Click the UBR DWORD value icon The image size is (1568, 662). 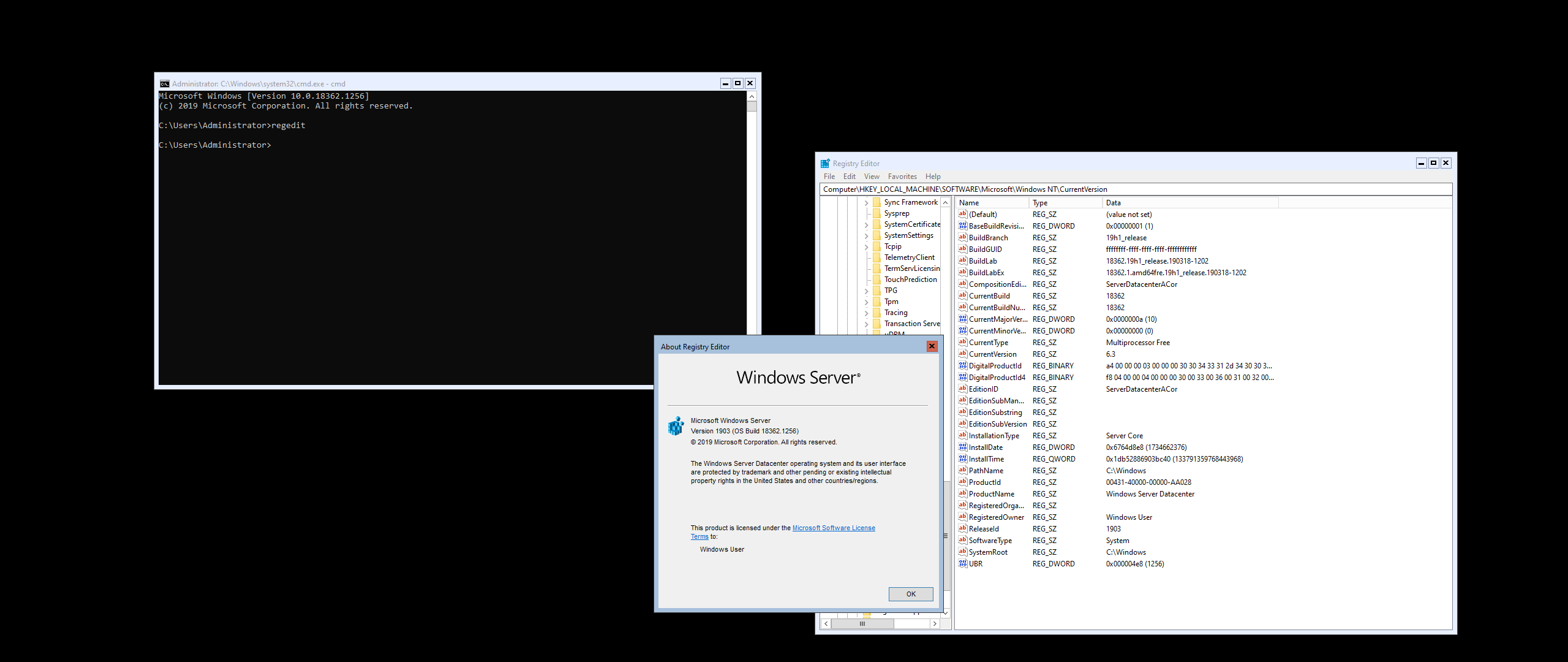tap(963, 563)
